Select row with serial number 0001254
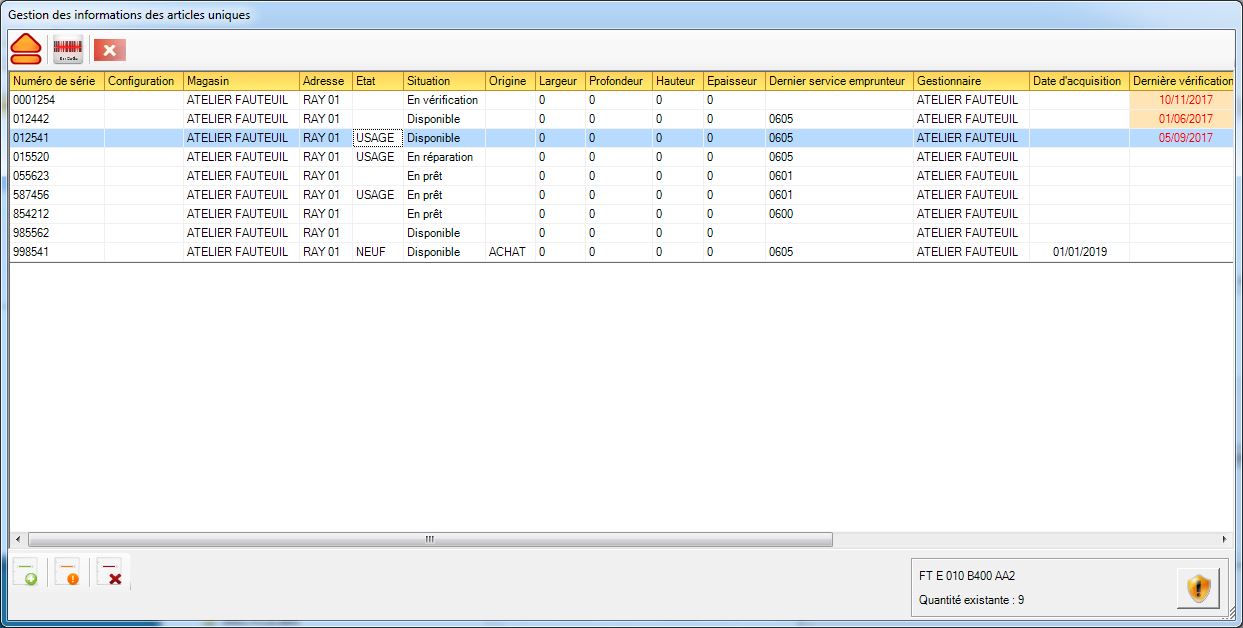The height and width of the screenshot is (628, 1243). tap(56, 100)
